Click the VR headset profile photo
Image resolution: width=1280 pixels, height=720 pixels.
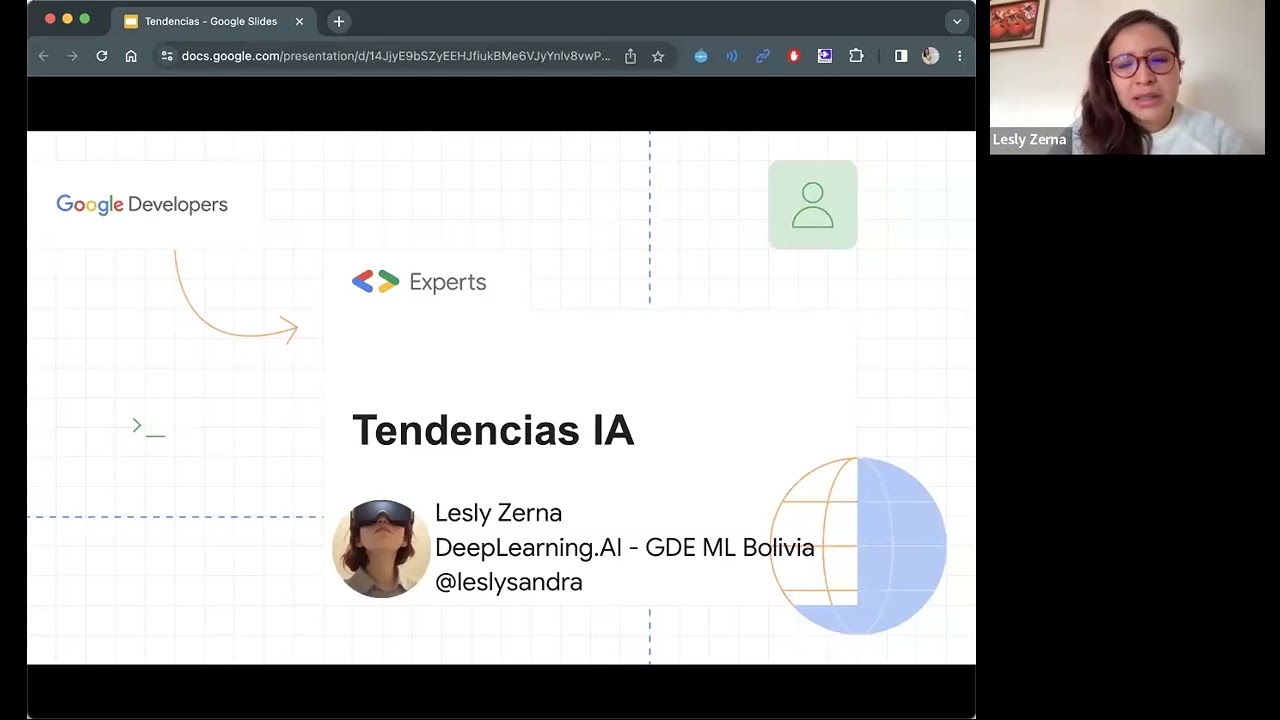[381, 548]
